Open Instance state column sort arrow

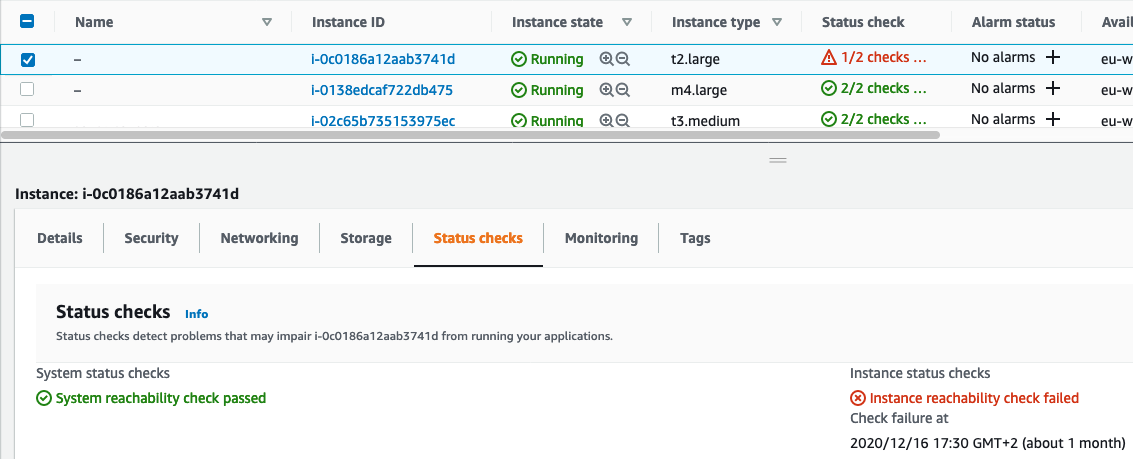(627, 22)
